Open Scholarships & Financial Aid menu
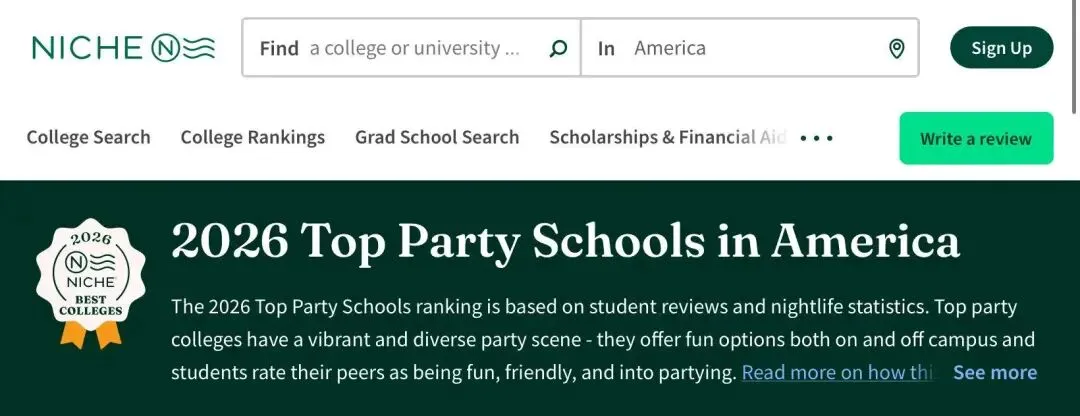1080x416 pixels. [667, 138]
